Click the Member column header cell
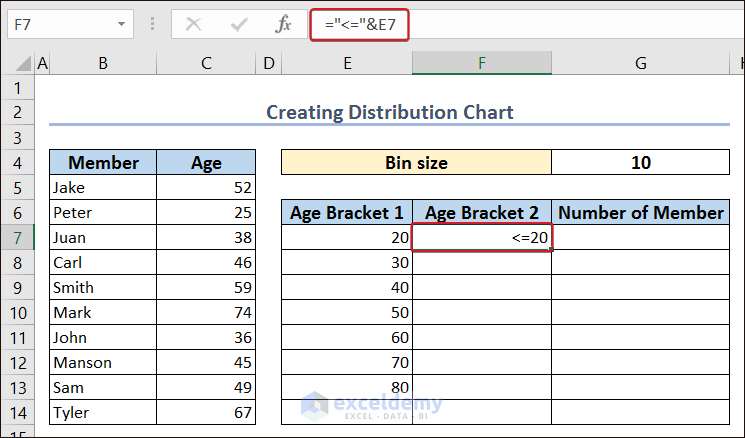 (103, 163)
